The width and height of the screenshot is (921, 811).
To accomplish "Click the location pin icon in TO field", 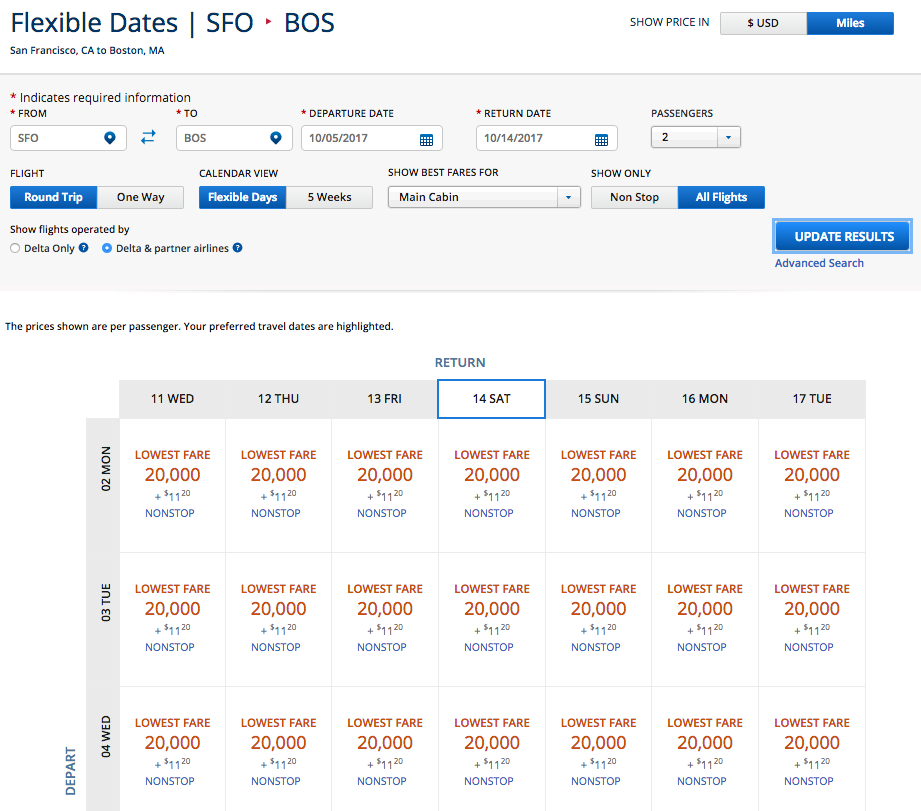I will [x=276, y=138].
